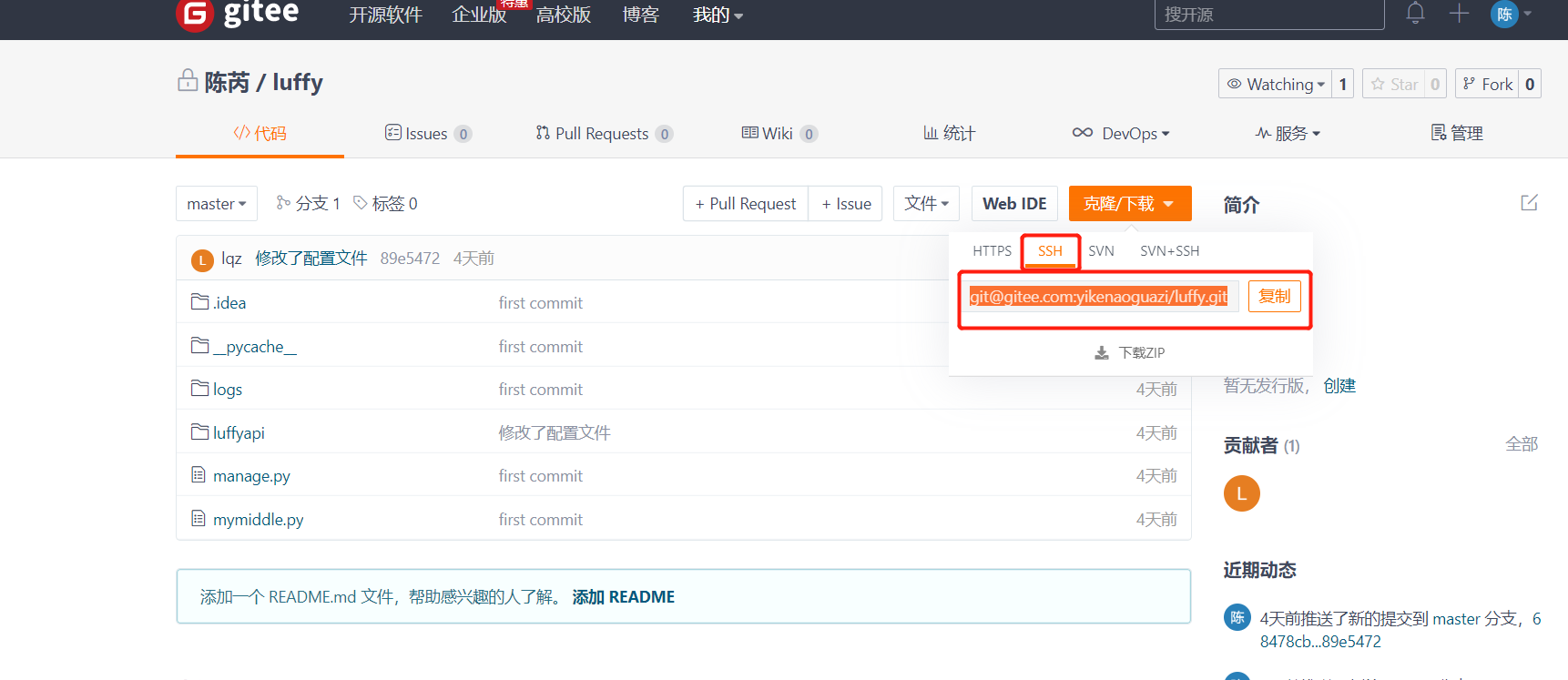Click the 添加 README link
Image resolution: width=1568 pixels, height=680 pixels.
(623, 597)
